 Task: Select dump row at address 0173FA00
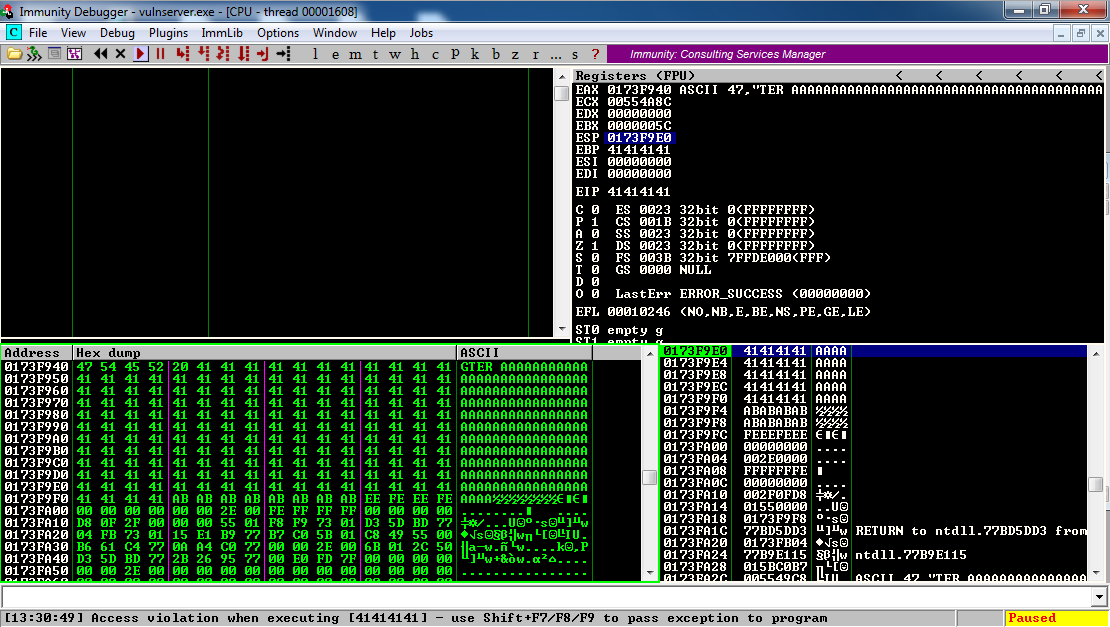(297, 510)
